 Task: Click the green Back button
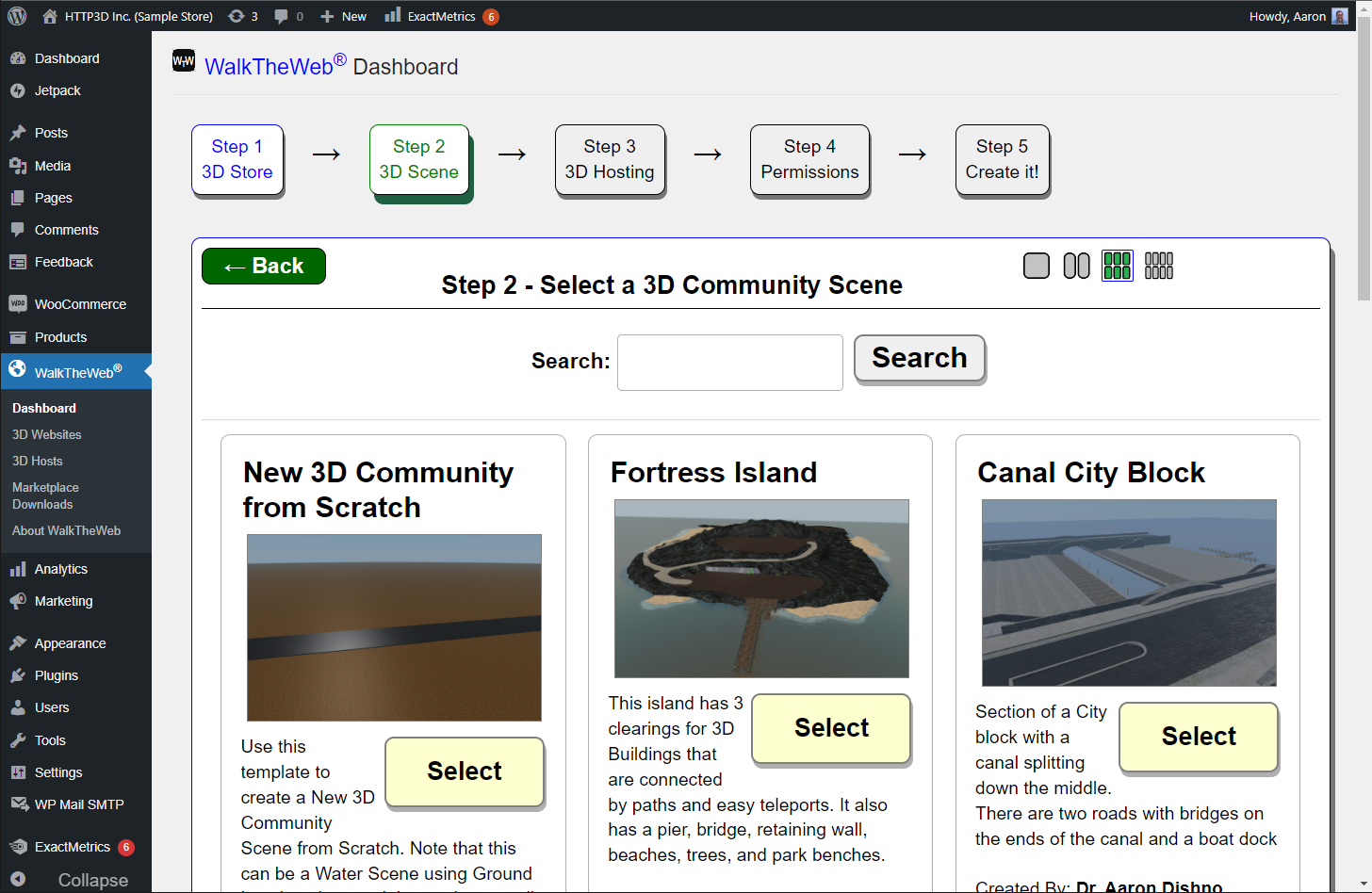[x=264, y=266]
